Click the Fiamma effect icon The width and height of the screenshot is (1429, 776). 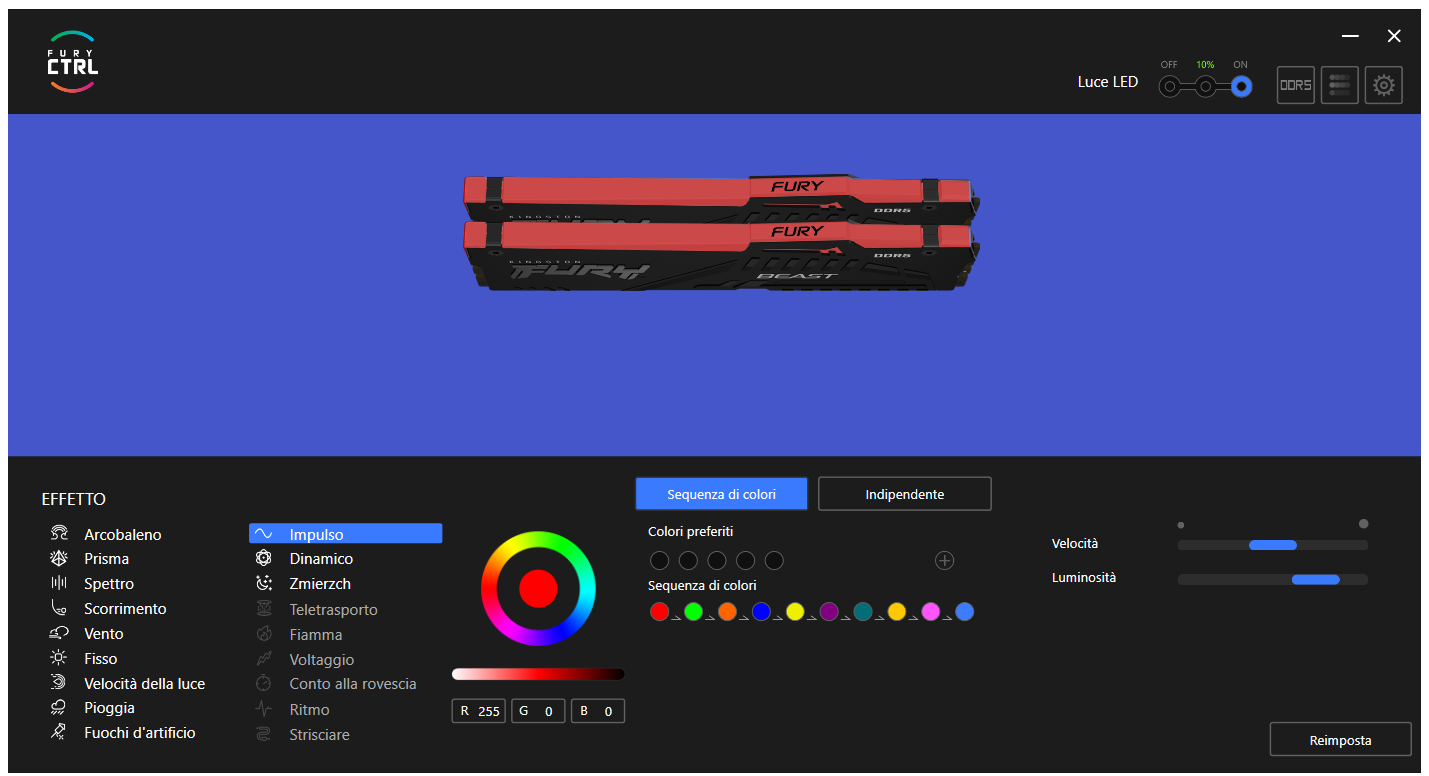tap(264, 634)
